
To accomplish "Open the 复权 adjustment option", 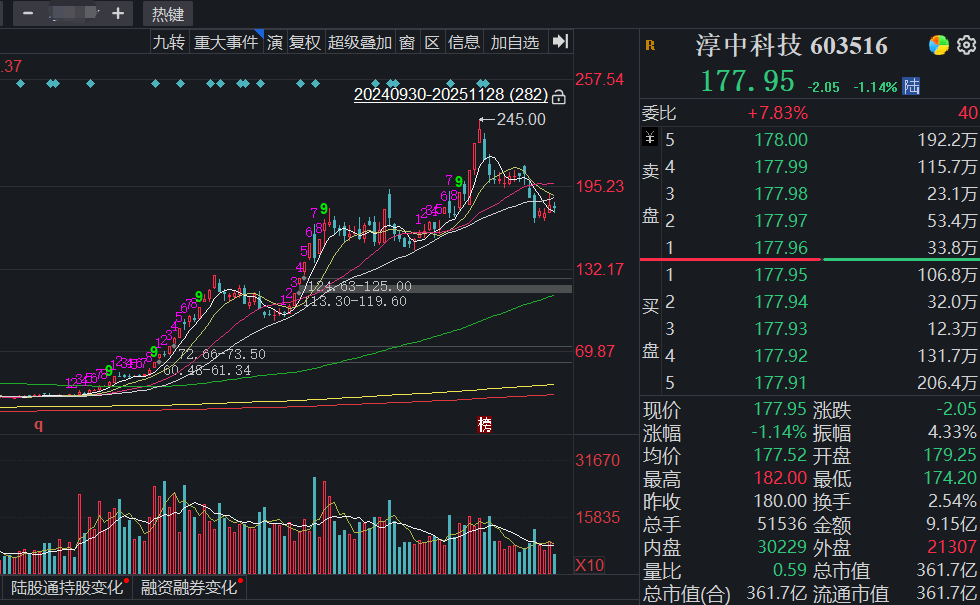I will point(304,42).
